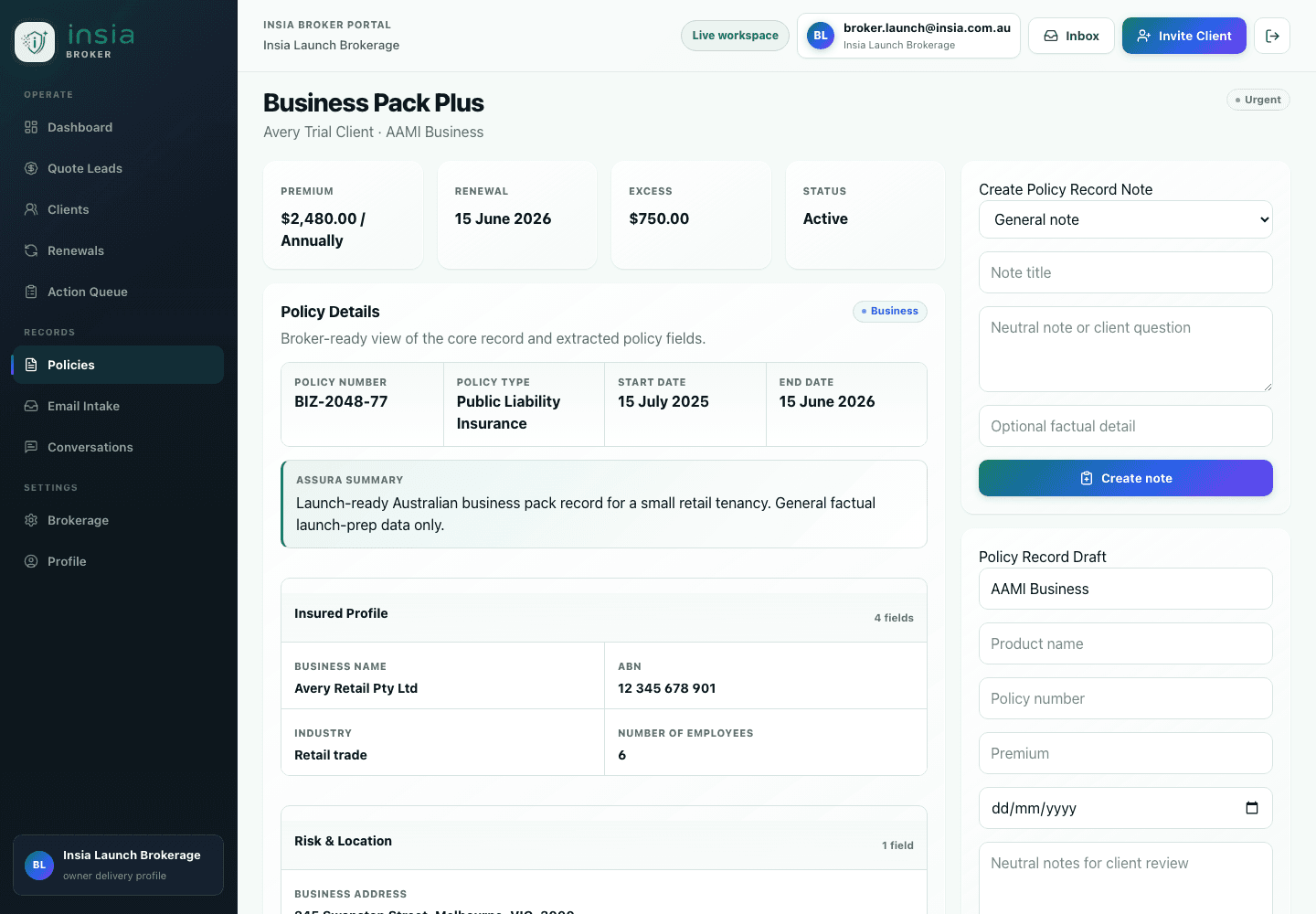Click the Neutral note or client question textarea
This screenshot has height=914, width=1316.
tap(1126, 349)
